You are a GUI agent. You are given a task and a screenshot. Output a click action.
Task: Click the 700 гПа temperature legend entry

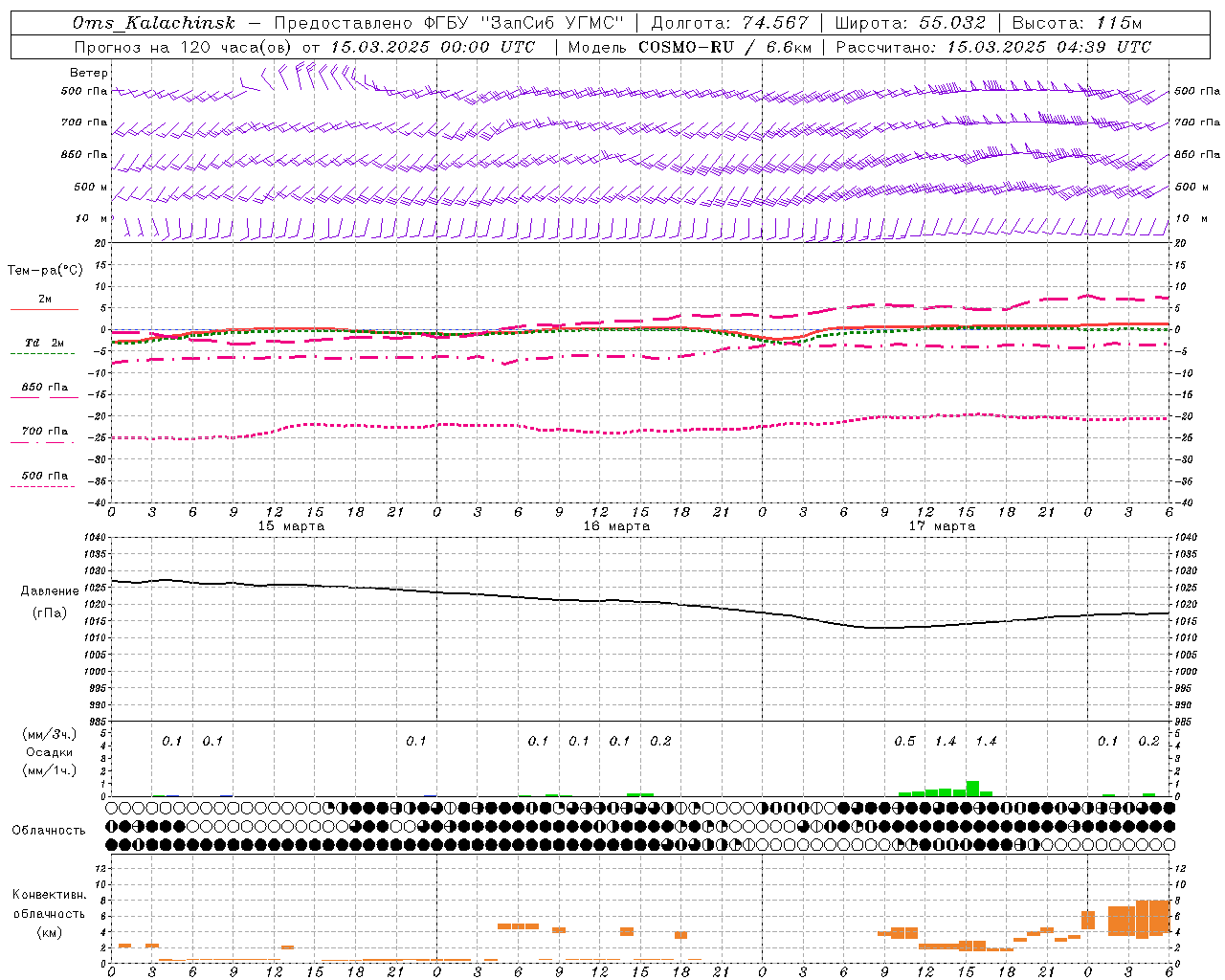pyautogui.click(x=44, y=431)
